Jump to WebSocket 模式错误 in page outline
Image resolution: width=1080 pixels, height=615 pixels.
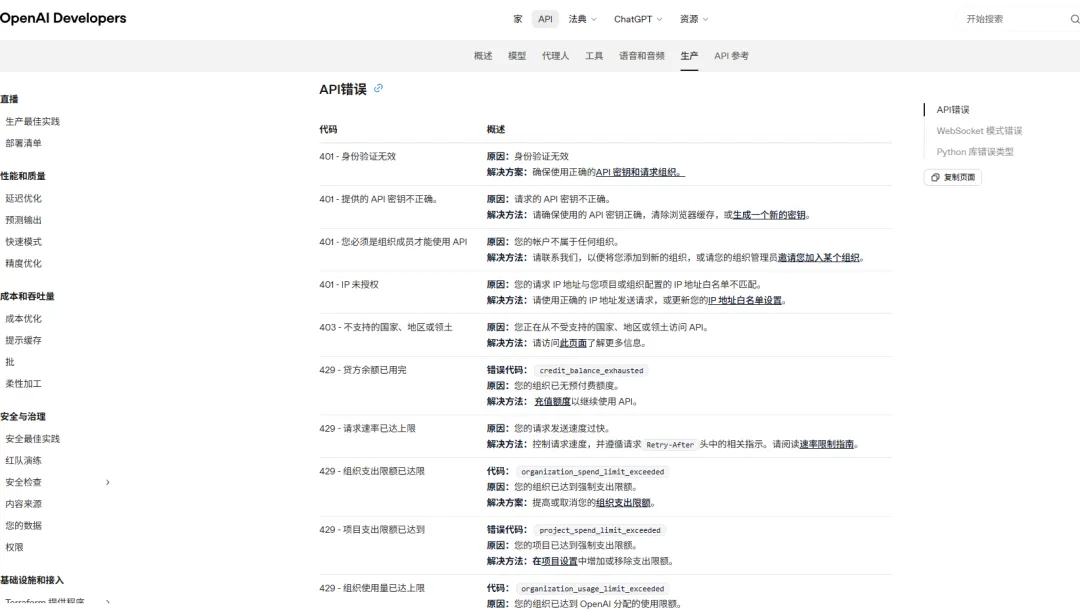979,131
